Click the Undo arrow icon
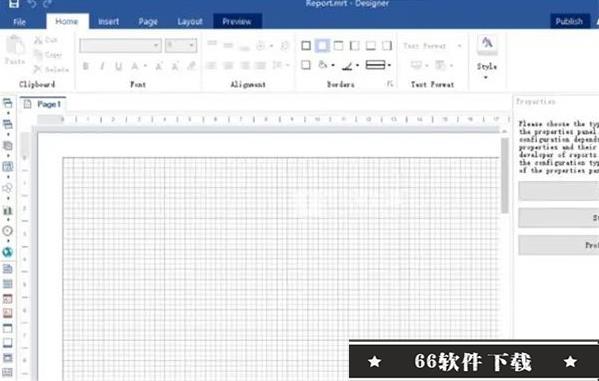 click(32, 3)
